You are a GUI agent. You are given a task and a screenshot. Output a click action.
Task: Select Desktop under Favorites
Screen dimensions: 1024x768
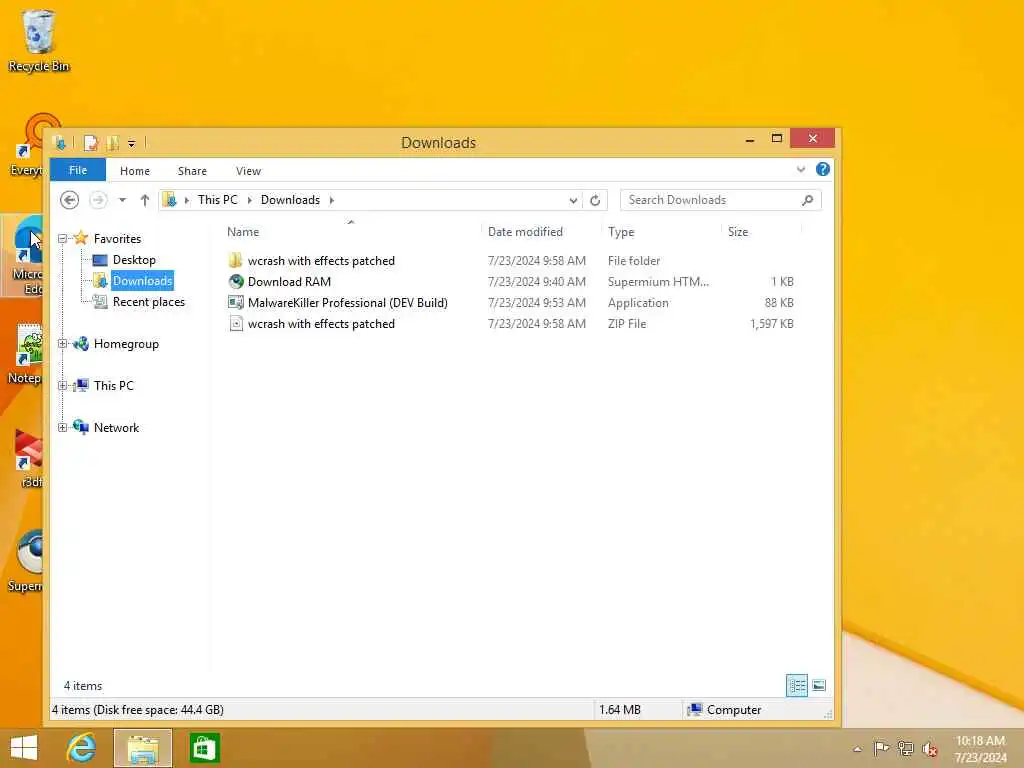click(x=134, y=260)
